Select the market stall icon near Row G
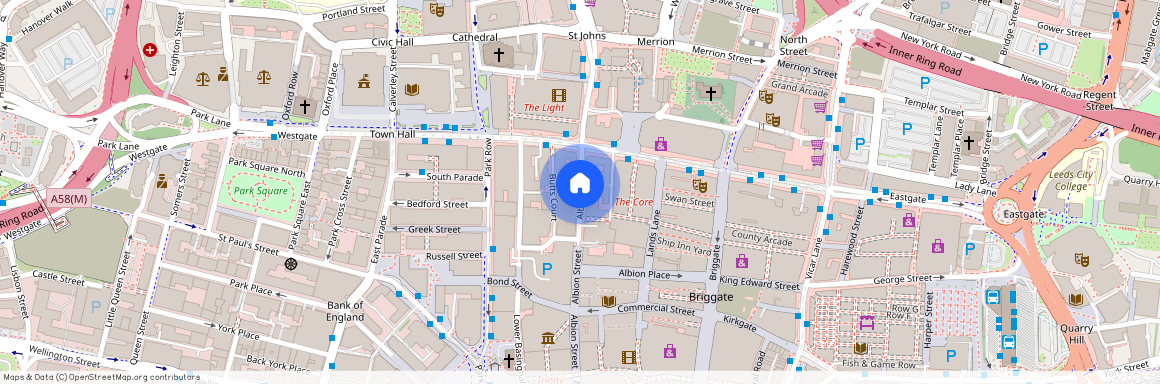1160x384 pixels. pos(866,323)
